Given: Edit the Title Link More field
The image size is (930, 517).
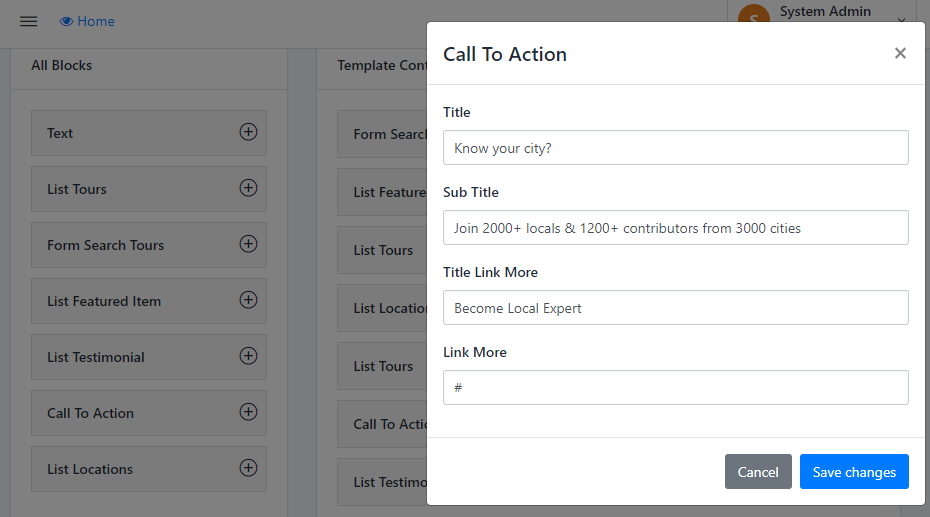Looking at the screenshot, I should (675, 308).
